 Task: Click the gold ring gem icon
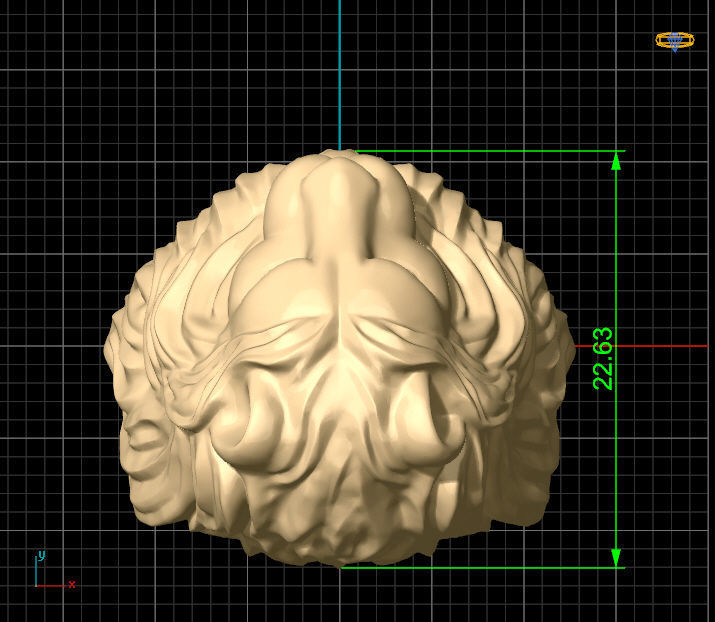click(675, 41)
